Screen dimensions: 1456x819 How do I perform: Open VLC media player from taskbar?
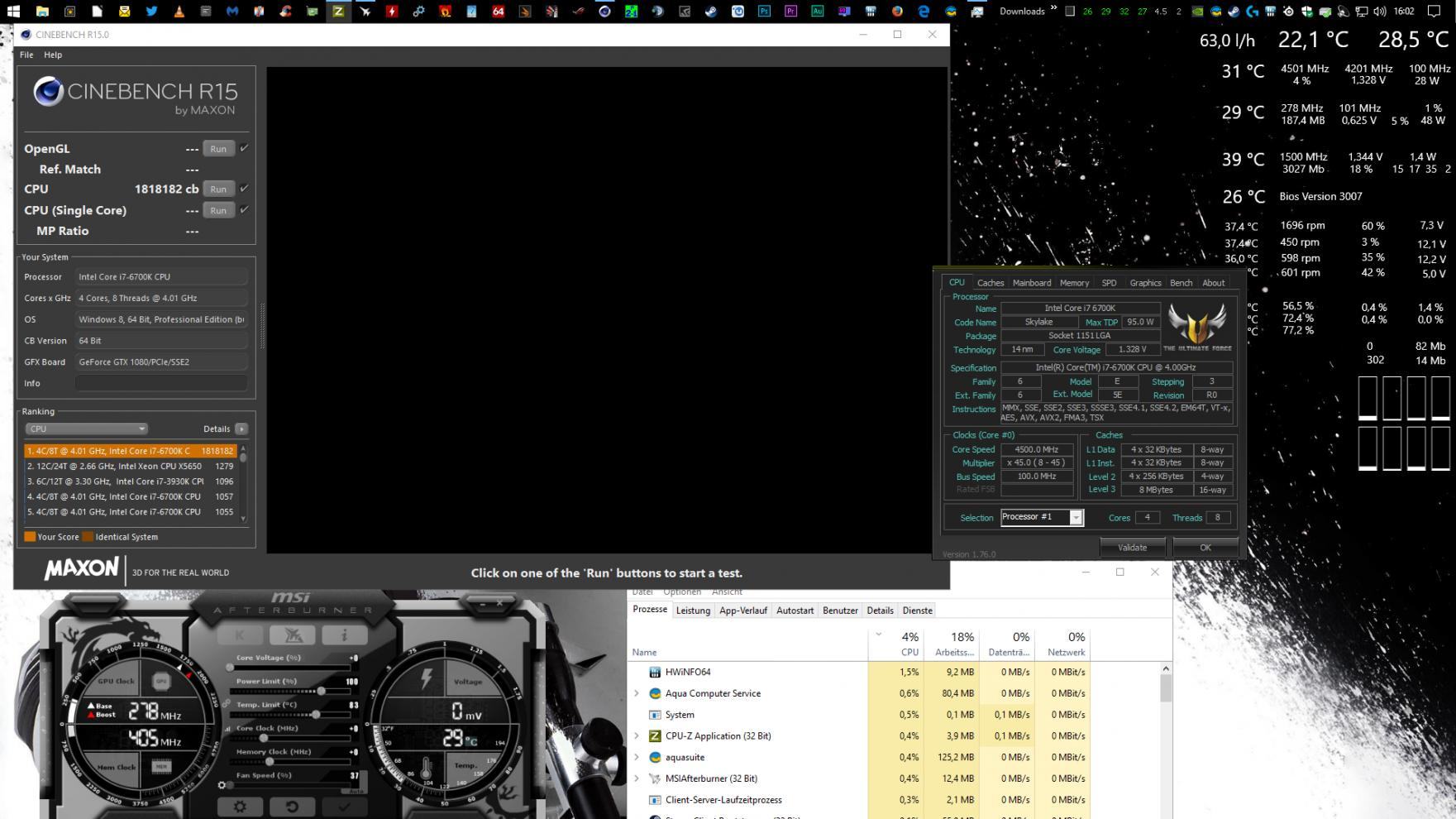[179, 12]
